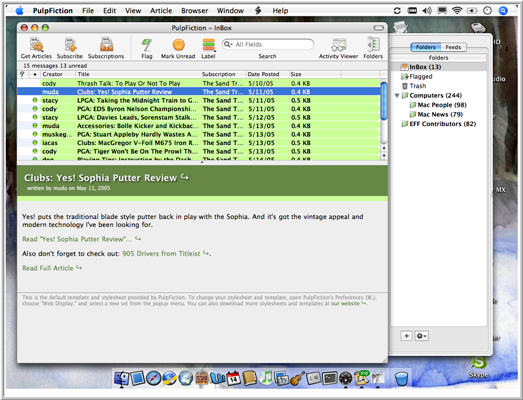This screenshot has width=523, height=400.
Task: Open the Browser menu
Action: (x=194, y=11)
